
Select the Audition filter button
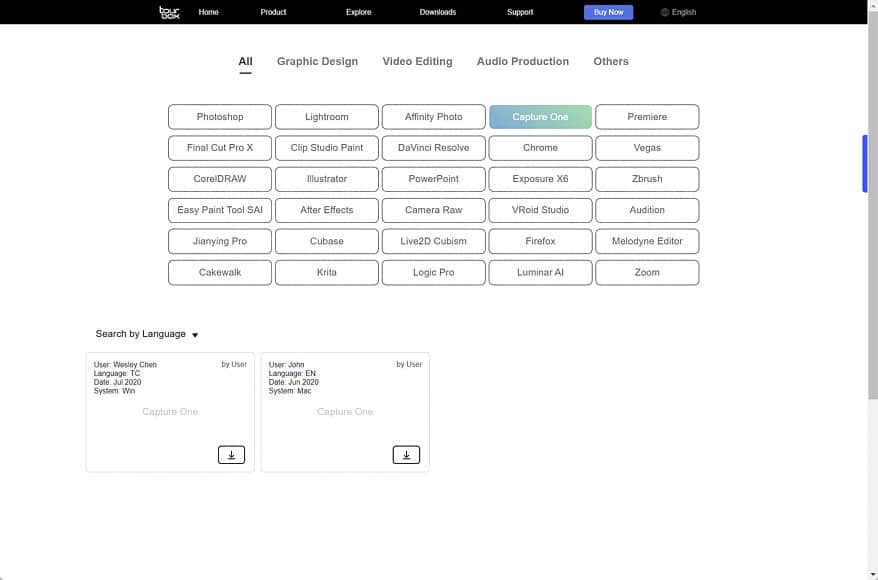pyautogui.click(x=647, y=210)
